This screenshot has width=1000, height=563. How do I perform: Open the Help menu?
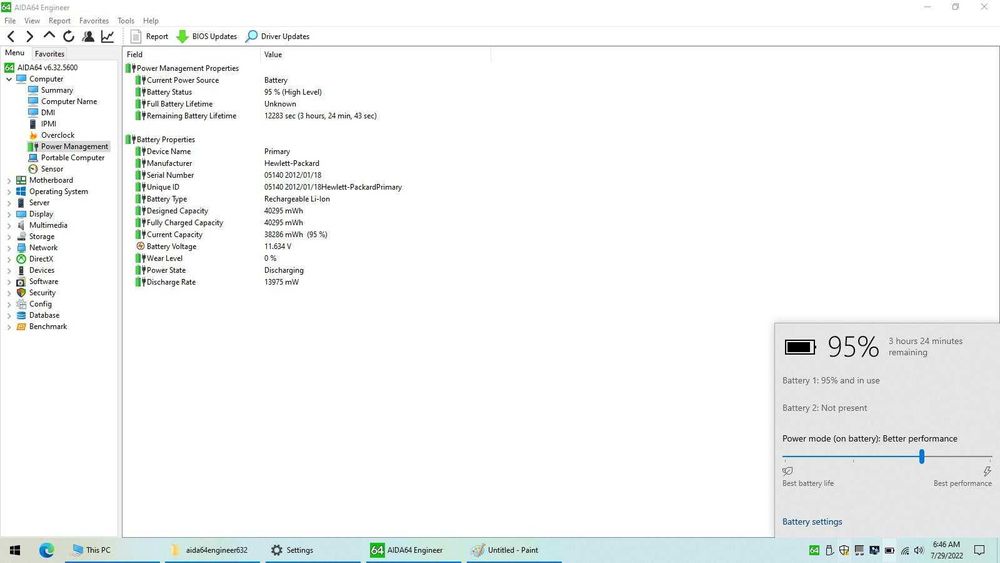point(151,20)
